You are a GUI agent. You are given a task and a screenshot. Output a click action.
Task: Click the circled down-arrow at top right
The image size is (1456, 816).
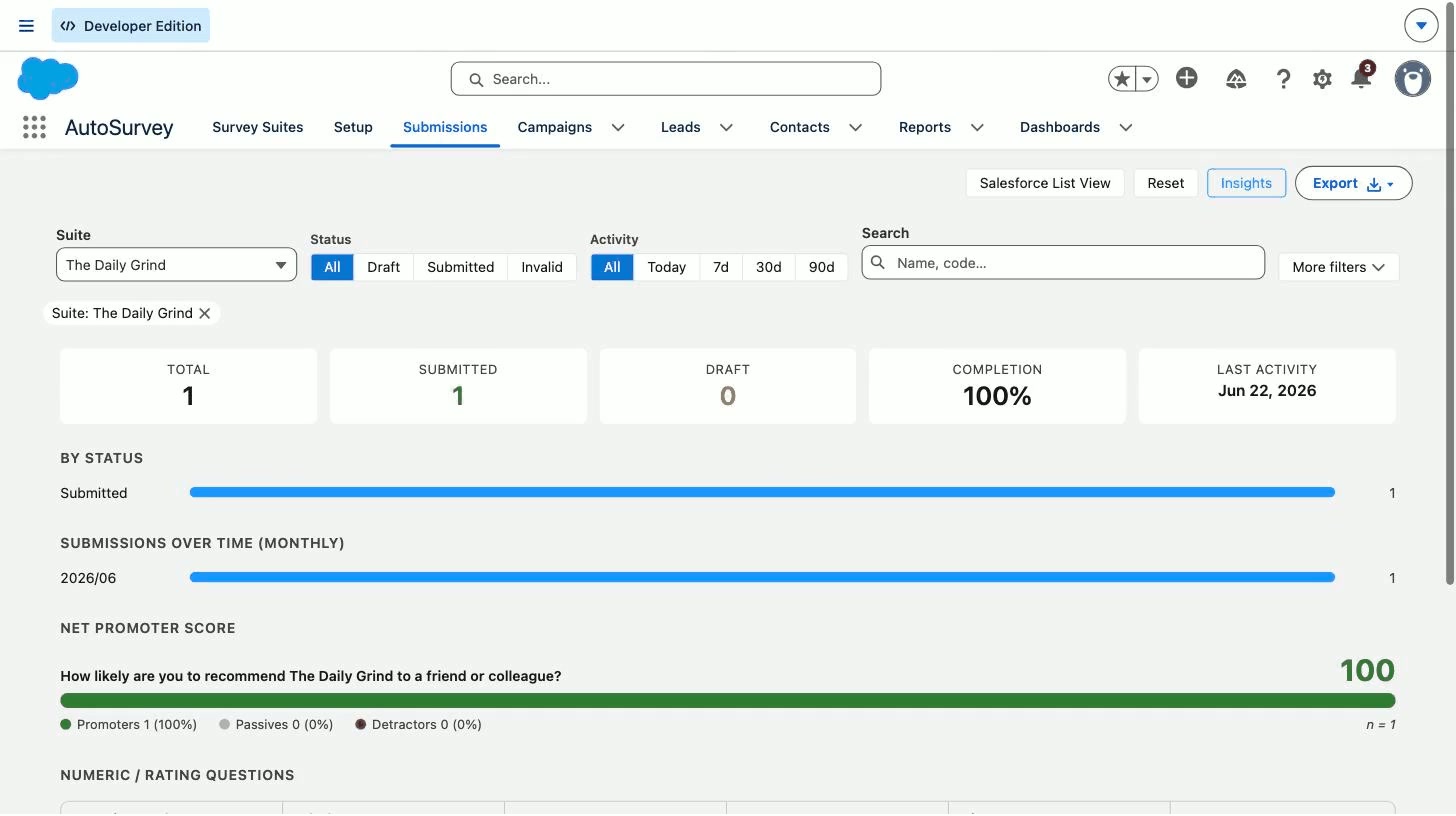click(1421, 25)
